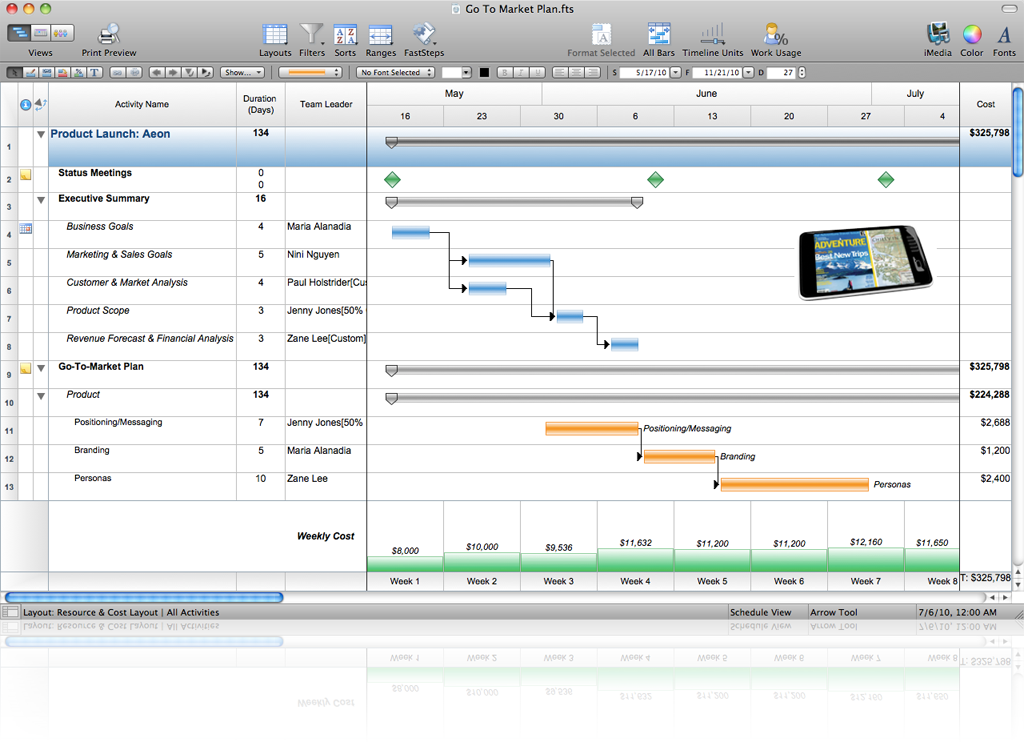Image resolution: width=1024 pixels, height=742 pixels.
Task: Collapse the Go-To-Market Plan group
Action: [41, 368]
